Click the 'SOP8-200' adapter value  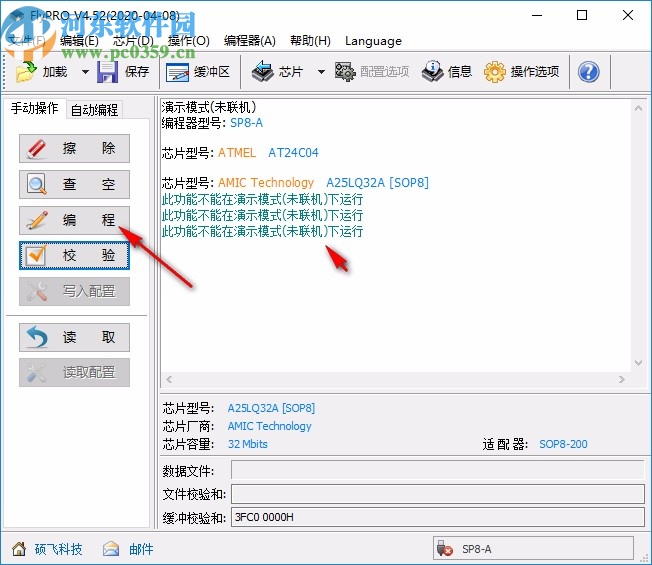coord(563,444)
